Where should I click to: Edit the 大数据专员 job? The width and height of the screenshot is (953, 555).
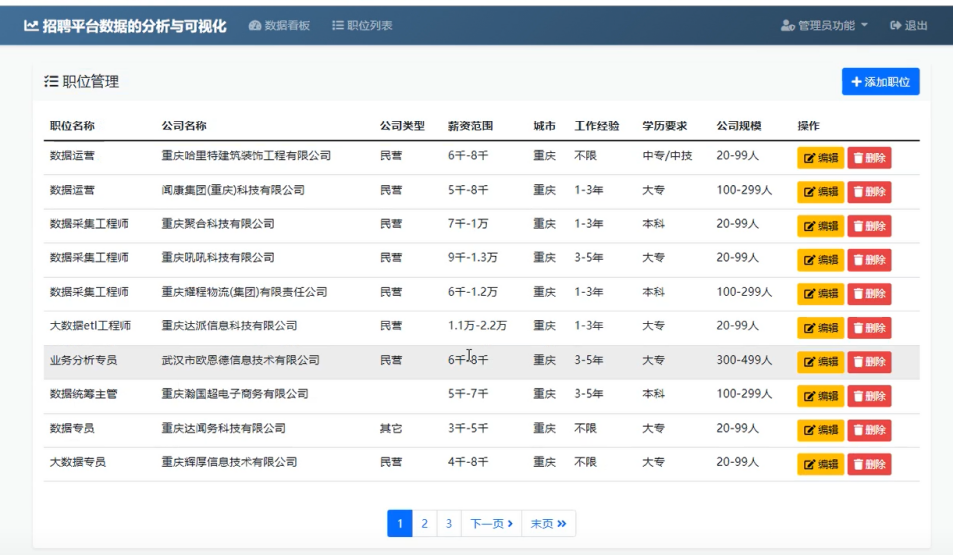821,464
